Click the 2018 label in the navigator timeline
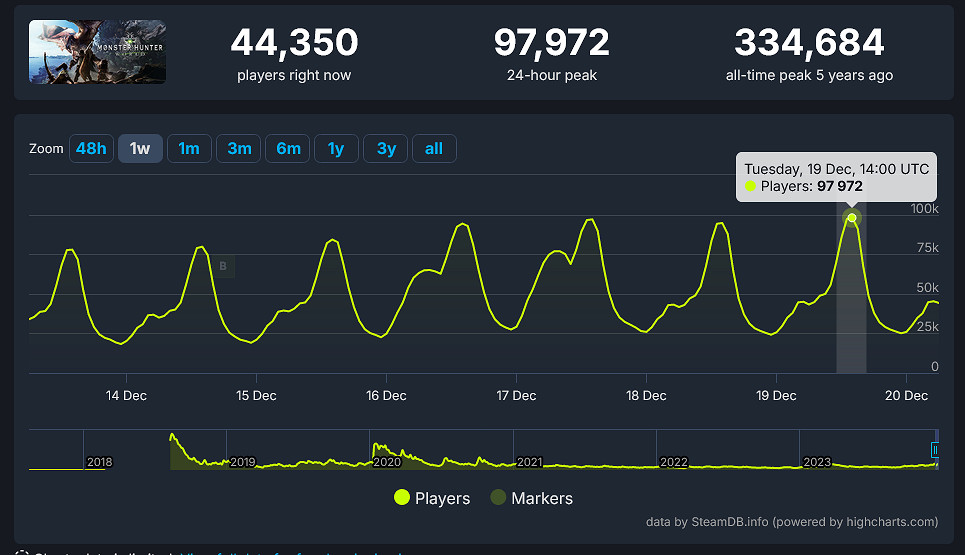965x555 pixels. tap(100, 462)
